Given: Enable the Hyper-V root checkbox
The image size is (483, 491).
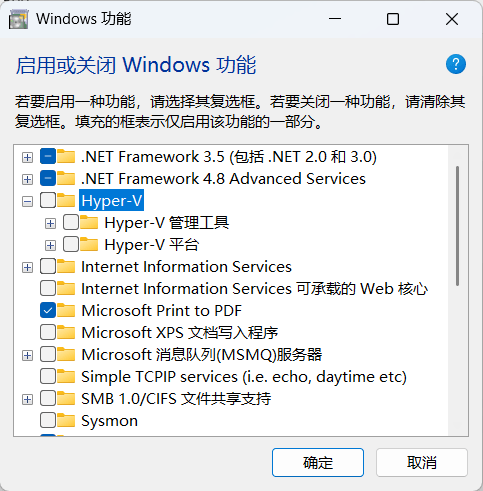Looking at the screenshot, I should point(48,200).
